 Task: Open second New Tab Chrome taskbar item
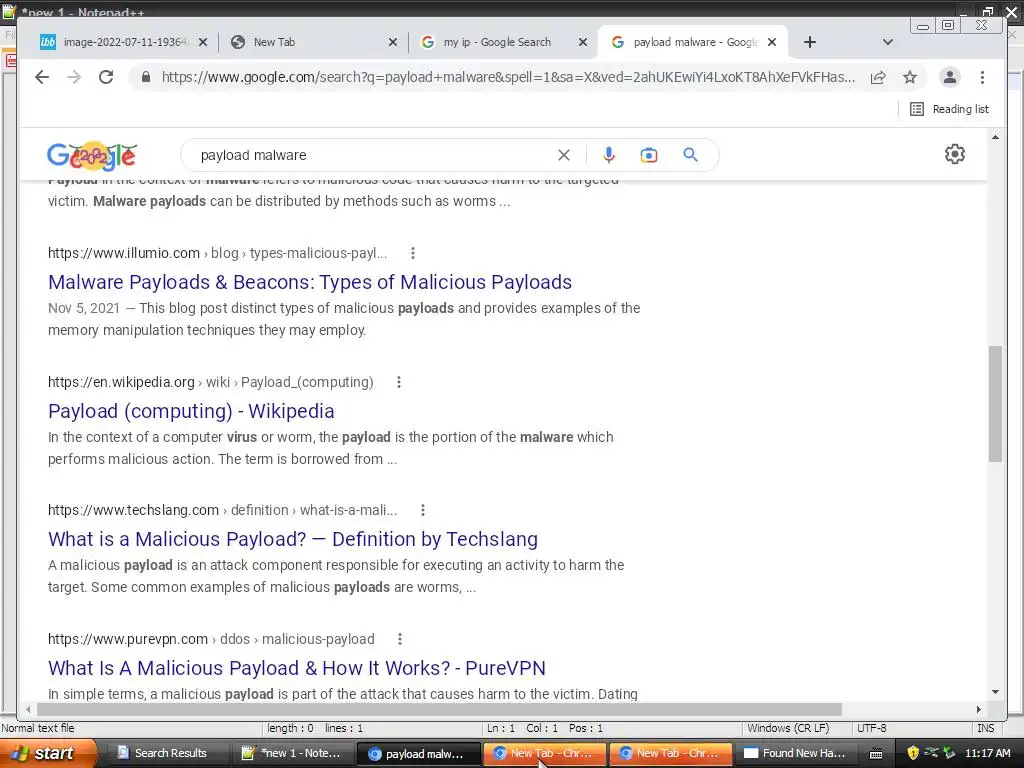[670, 753]
